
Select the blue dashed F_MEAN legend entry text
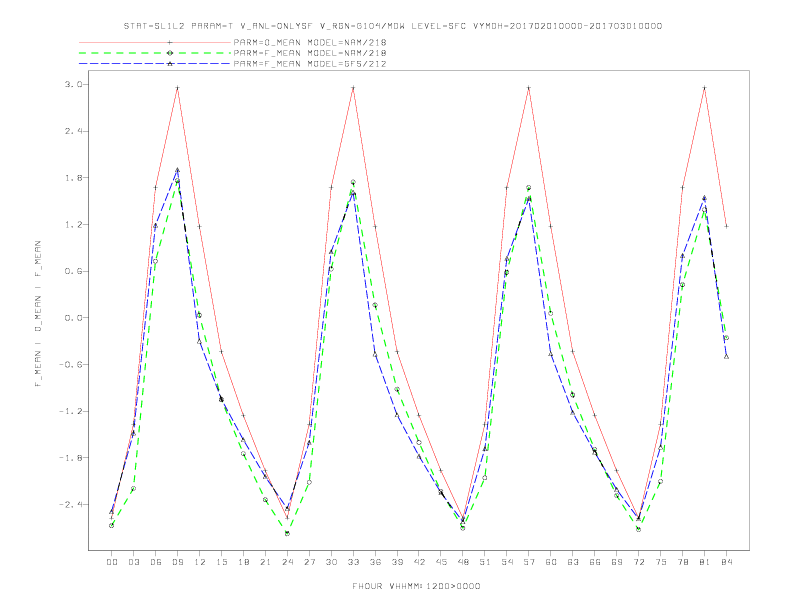[310, 64]
